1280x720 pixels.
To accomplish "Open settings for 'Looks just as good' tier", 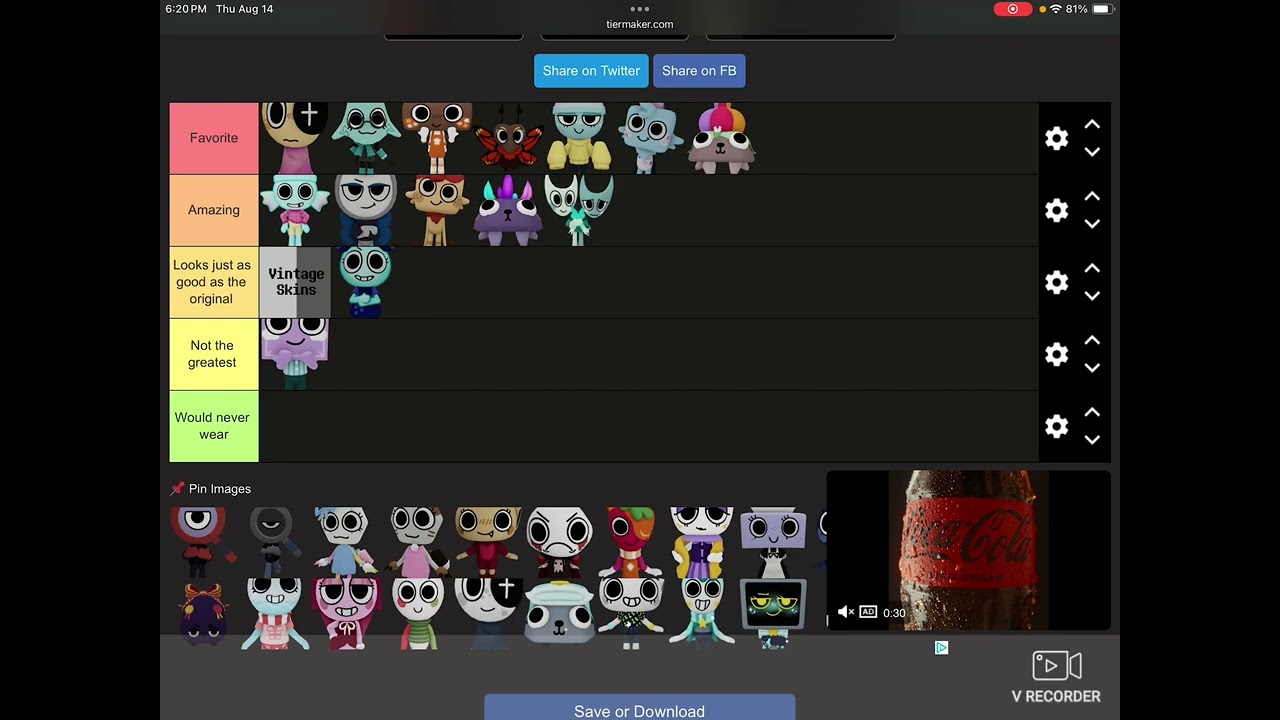I will [1056, 282].
